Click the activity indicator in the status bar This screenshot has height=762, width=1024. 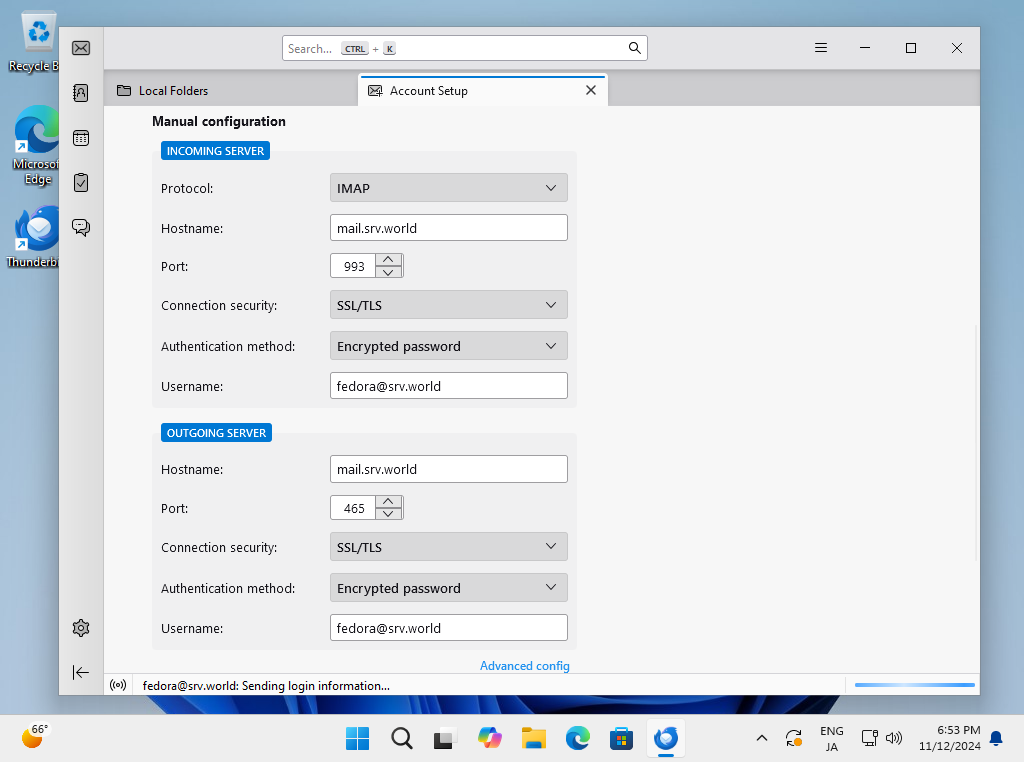coord(118,685)
